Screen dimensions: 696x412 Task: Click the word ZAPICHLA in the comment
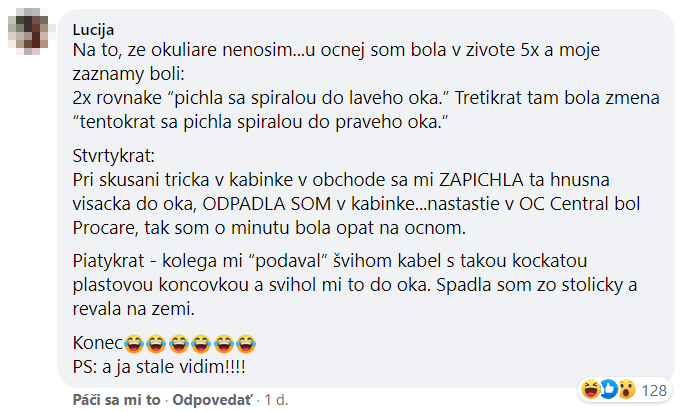pos(481,180)
